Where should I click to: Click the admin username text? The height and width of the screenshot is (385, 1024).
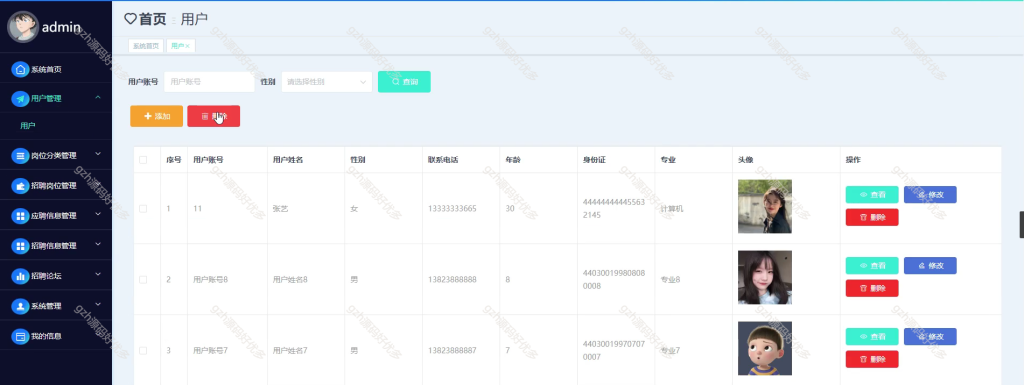click(x=61, y=27)
